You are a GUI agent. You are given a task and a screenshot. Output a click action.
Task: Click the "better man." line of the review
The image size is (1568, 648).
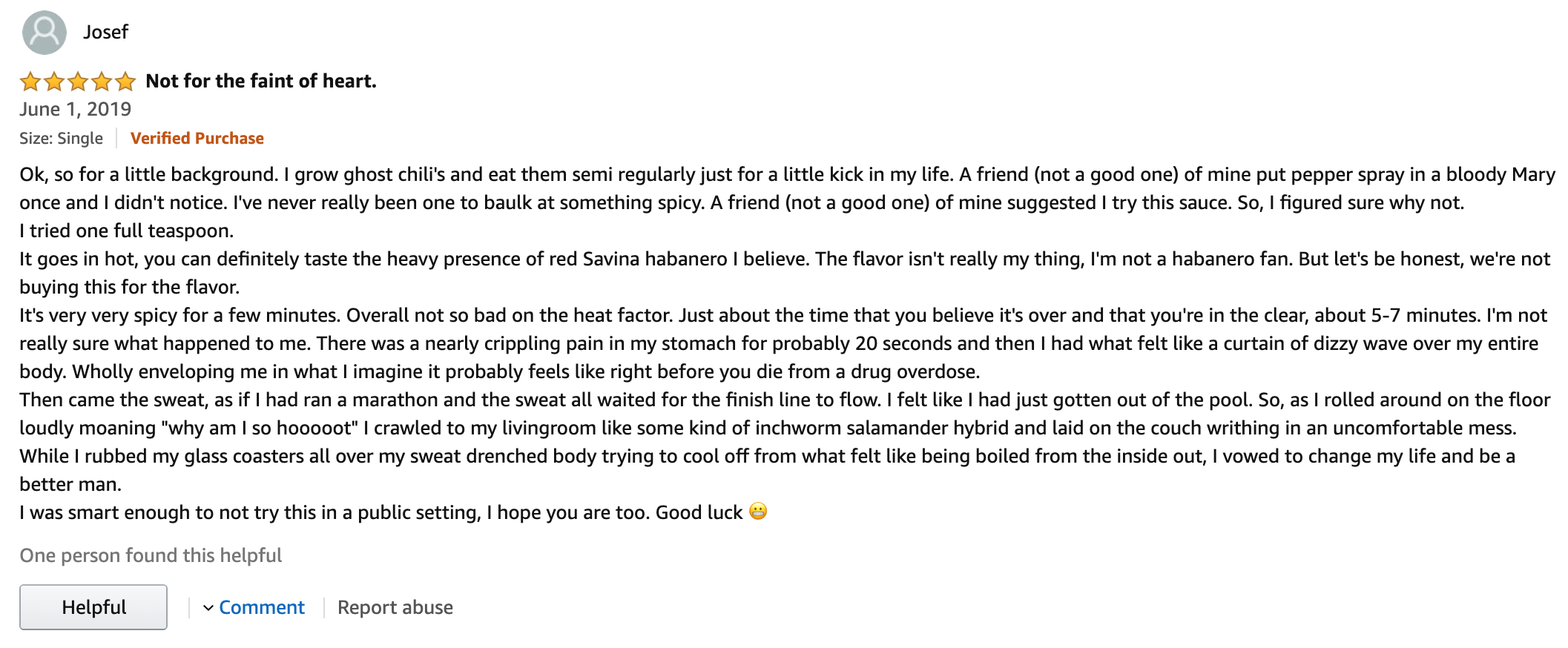pyautogui.click(x=70, y=484)
